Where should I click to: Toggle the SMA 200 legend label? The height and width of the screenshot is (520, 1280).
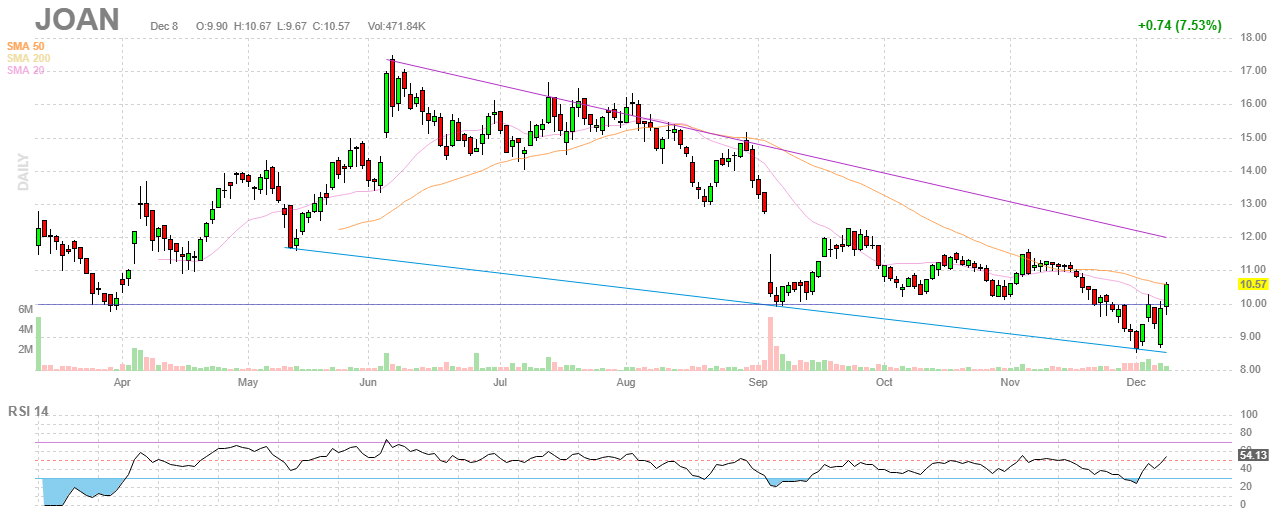point(28,58)
